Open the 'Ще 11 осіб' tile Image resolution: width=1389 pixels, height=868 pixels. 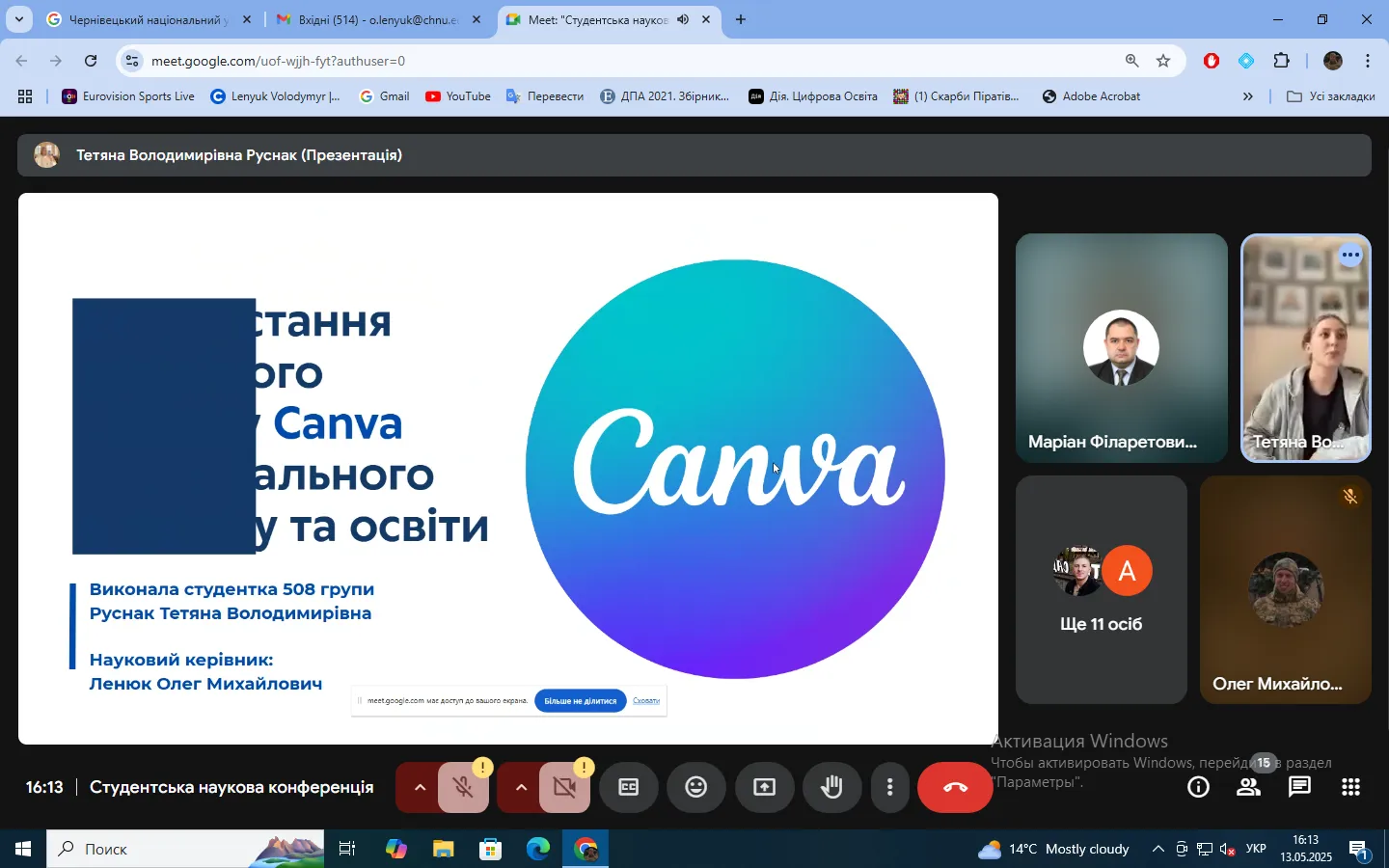point(1101,589)
